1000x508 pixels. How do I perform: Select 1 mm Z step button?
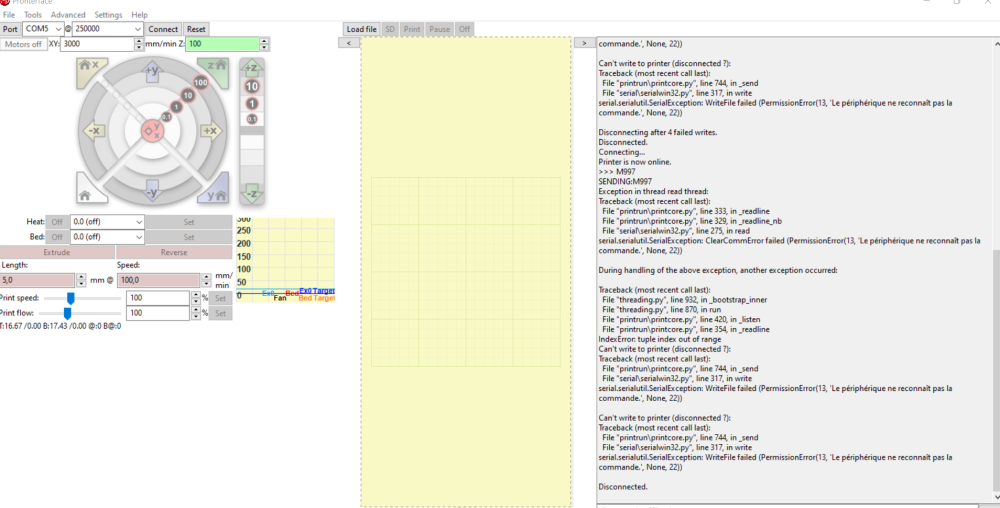point(252,104)
